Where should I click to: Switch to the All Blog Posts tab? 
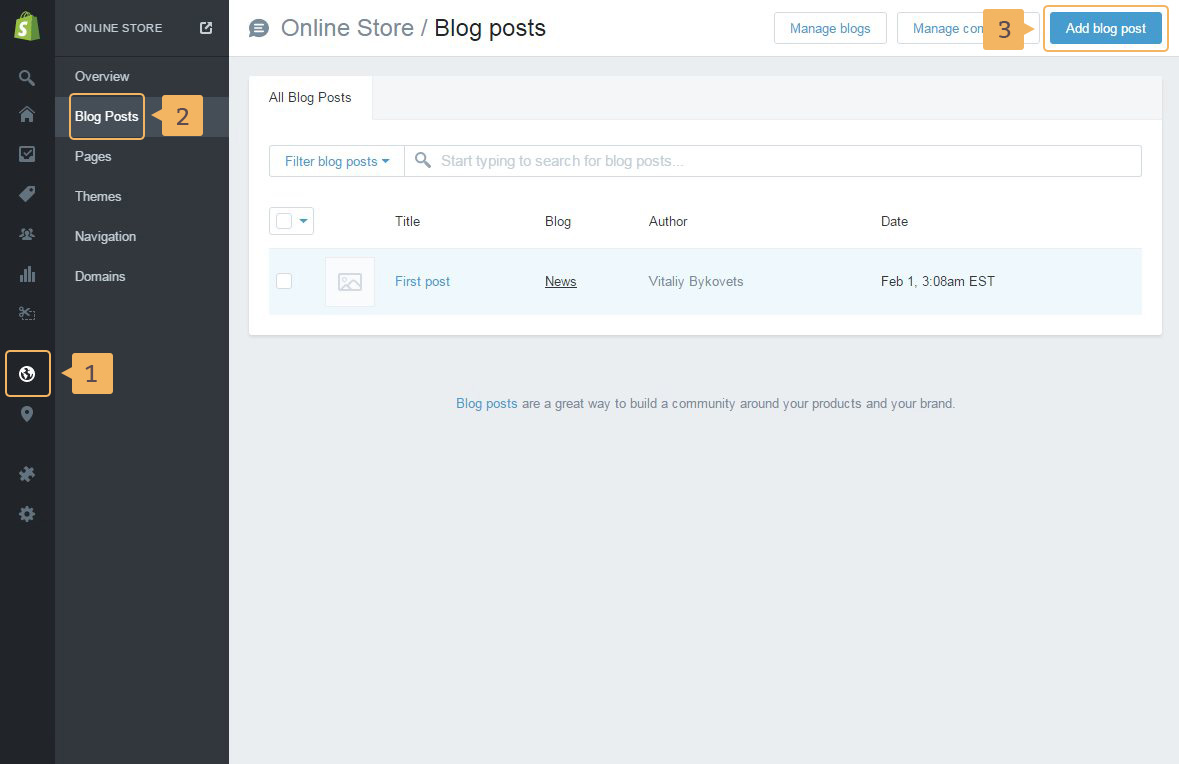pyautogui.click(x=310, y=97)
